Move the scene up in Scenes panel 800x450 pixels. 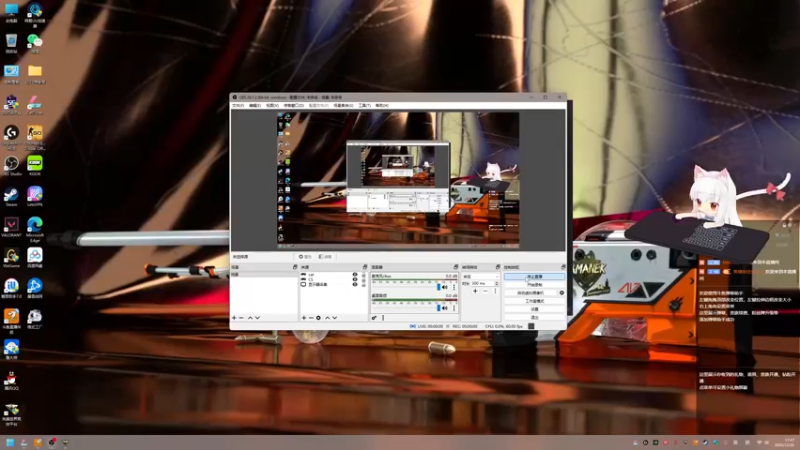250,318
